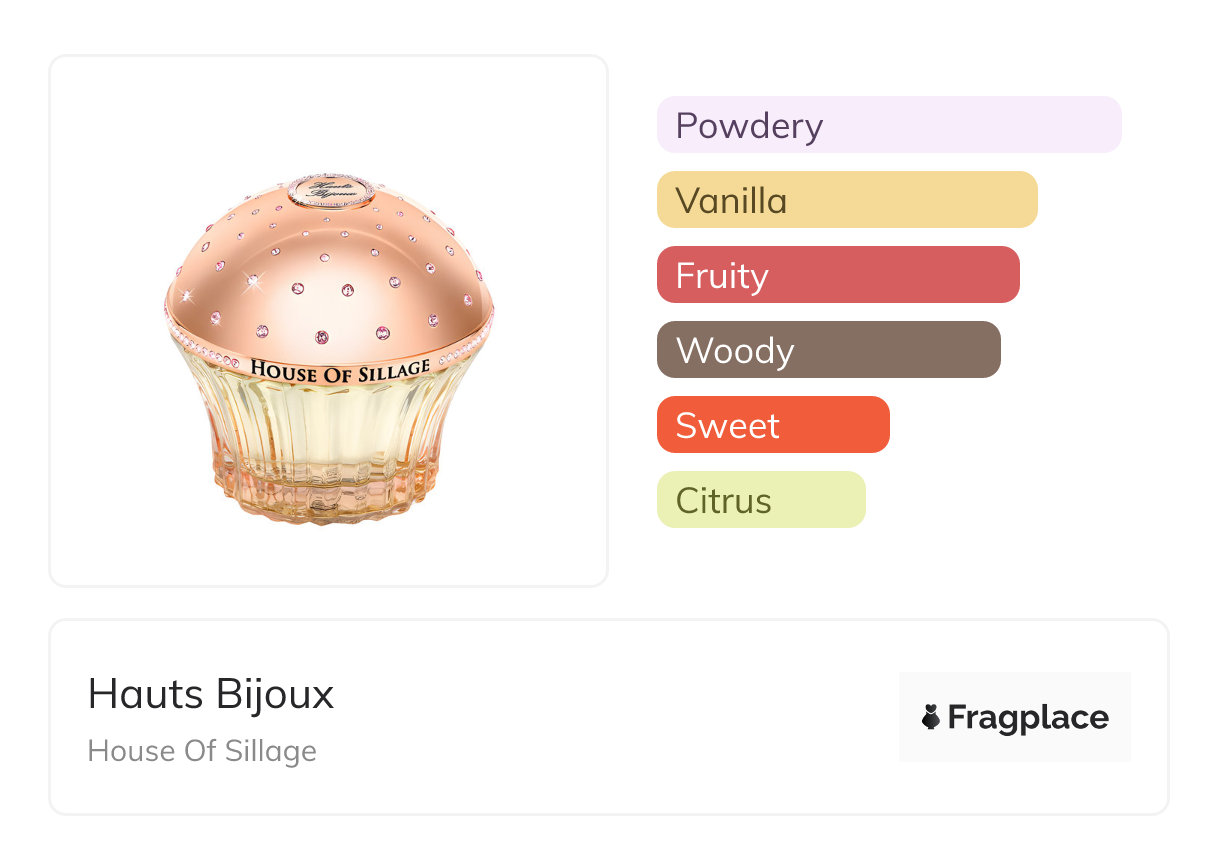The width and height of the screenshot is (1218, 864).
Task: Select the green Citrus accord bar
Action: coord(760,500)
